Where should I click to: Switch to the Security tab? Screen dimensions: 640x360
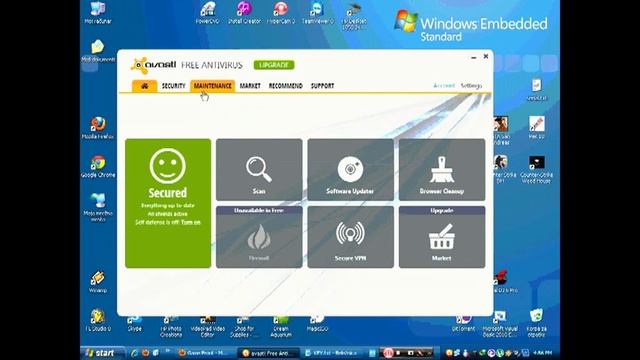click(173, 86)
